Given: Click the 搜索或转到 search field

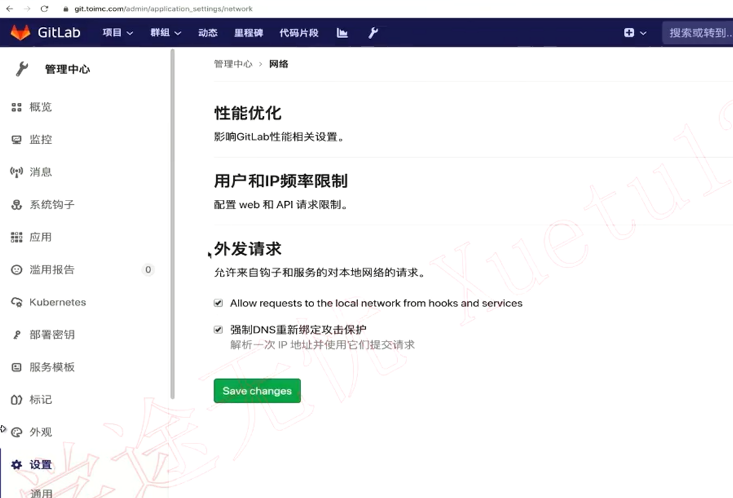Looking at the screenshot, I should (x=697, y=33).
